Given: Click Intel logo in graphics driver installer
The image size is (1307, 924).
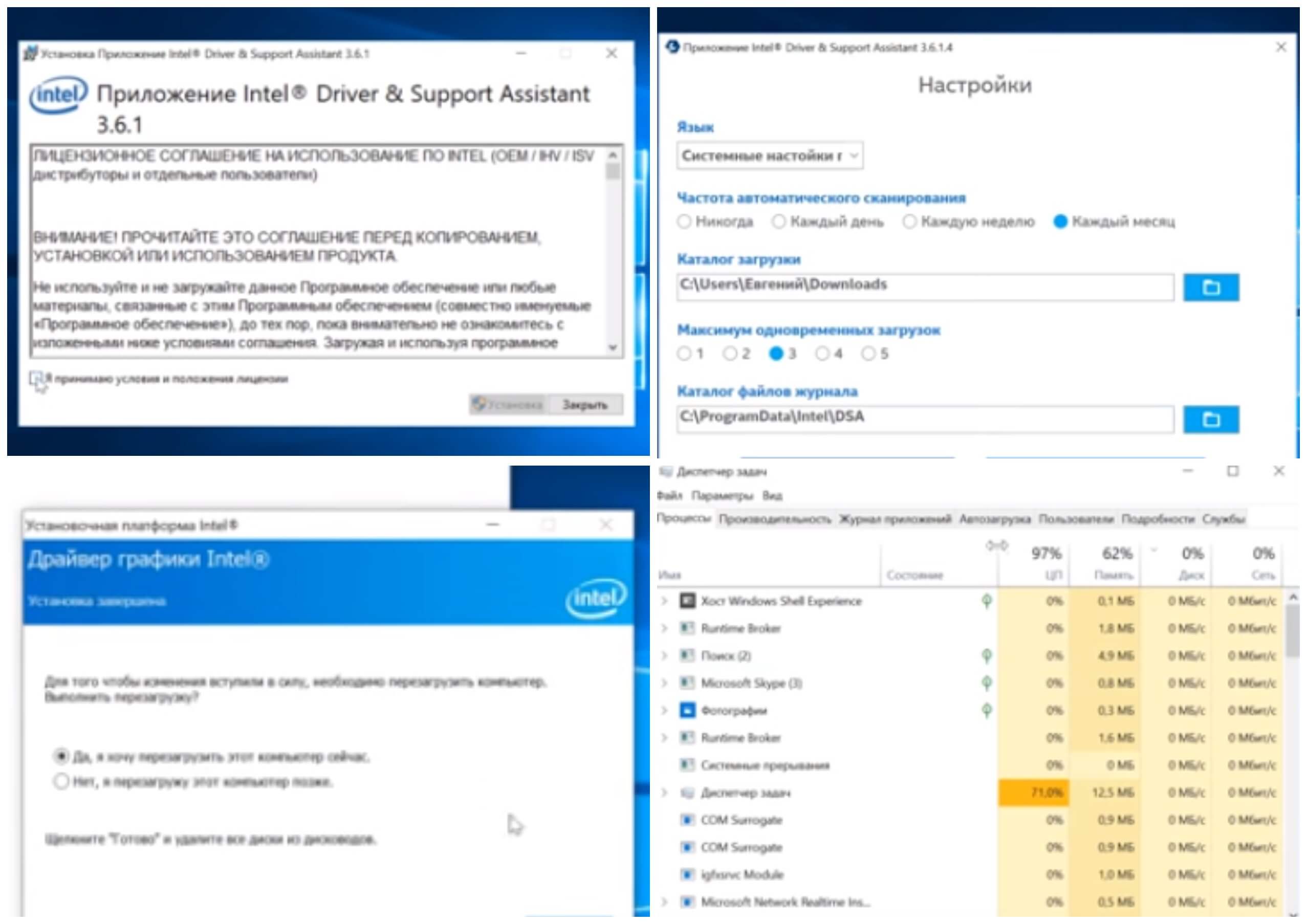Looking at the screenshot, I should tap(596, 598).
